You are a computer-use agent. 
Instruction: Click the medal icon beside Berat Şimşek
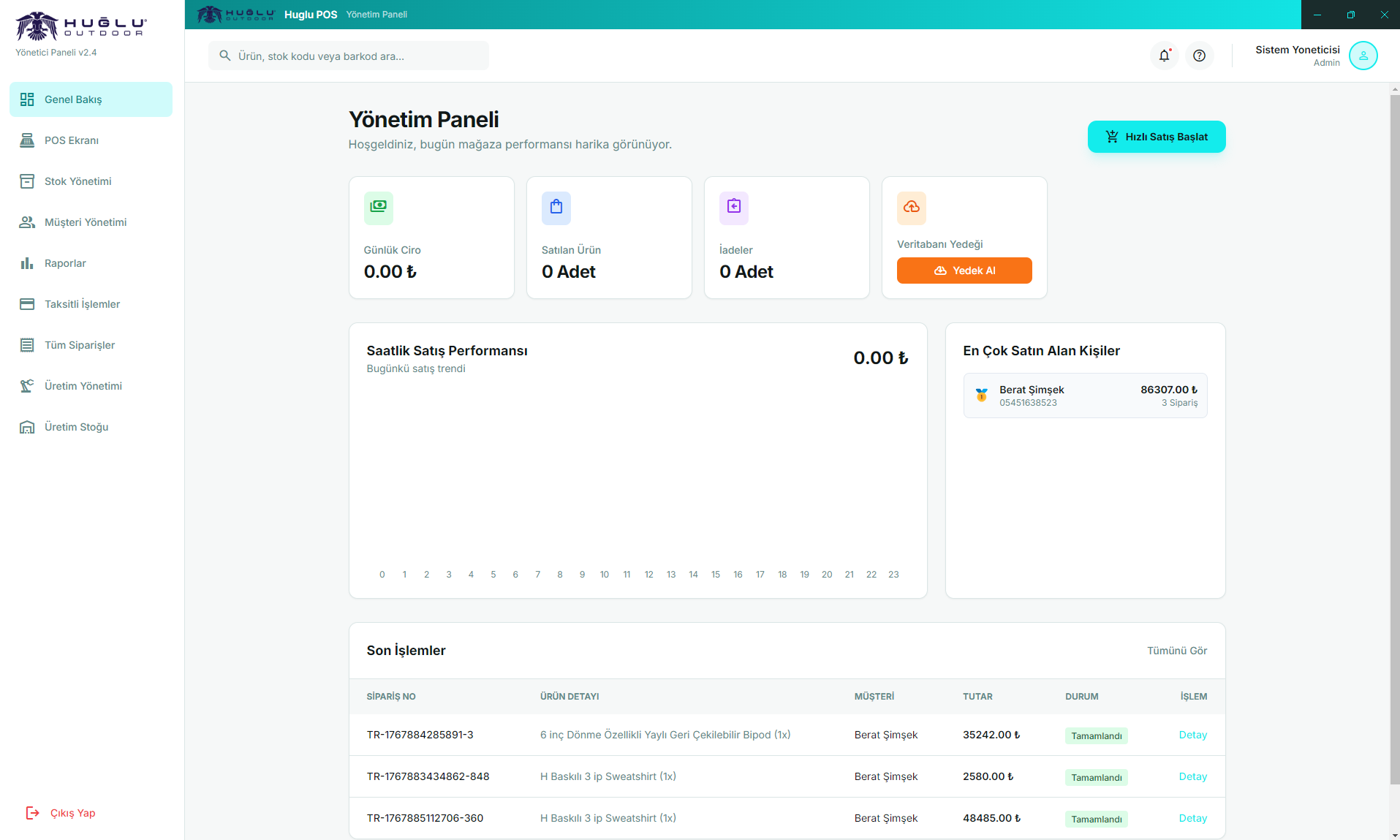[981, 396]
